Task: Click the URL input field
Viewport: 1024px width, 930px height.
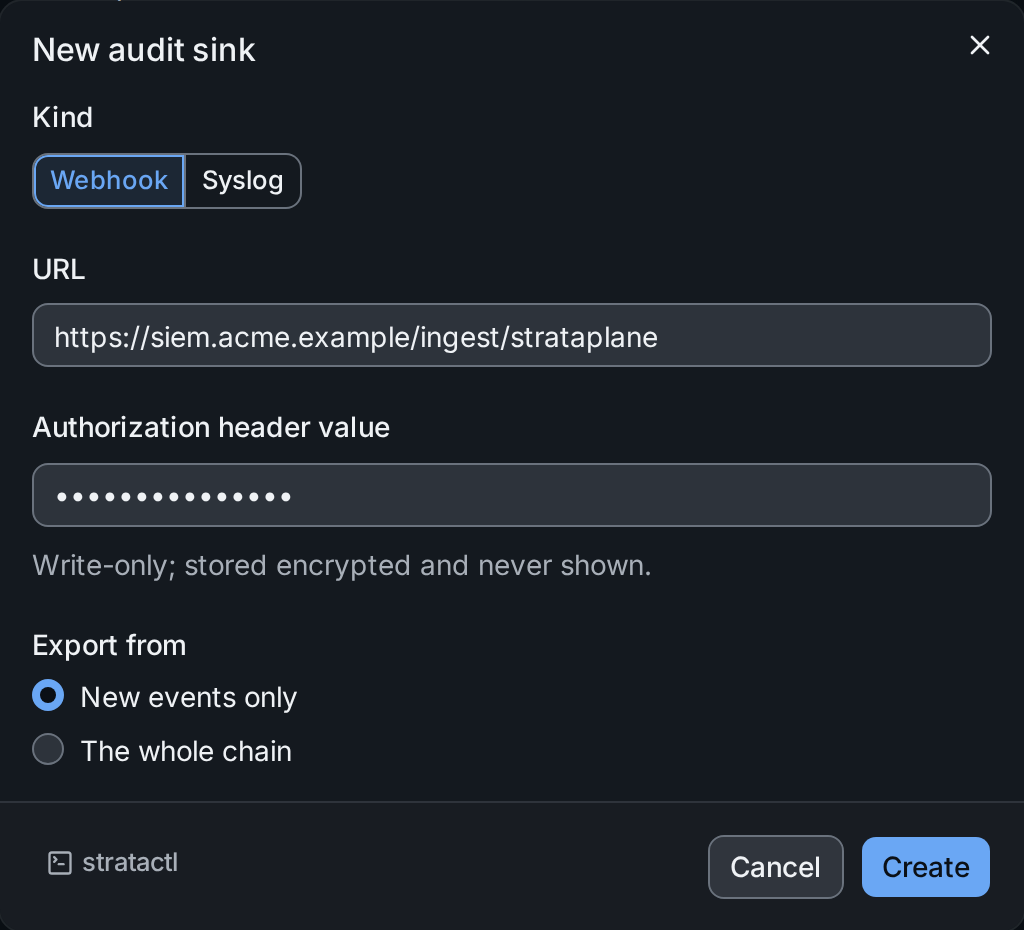Action: 512,335
